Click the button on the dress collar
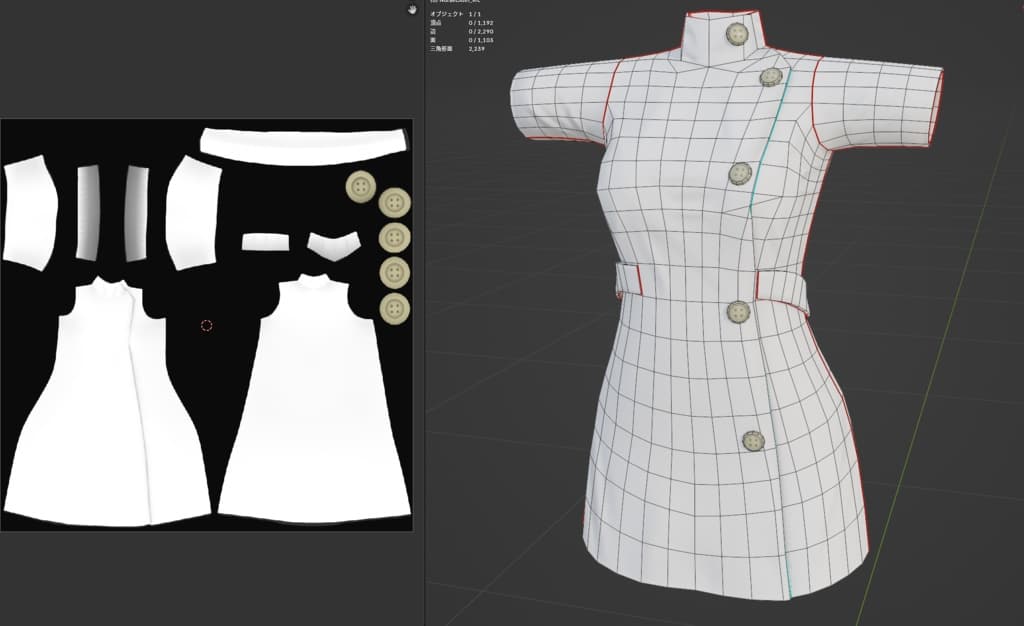Image resolution: width=1024 pixels, height=626 pixels. point(739,36)
